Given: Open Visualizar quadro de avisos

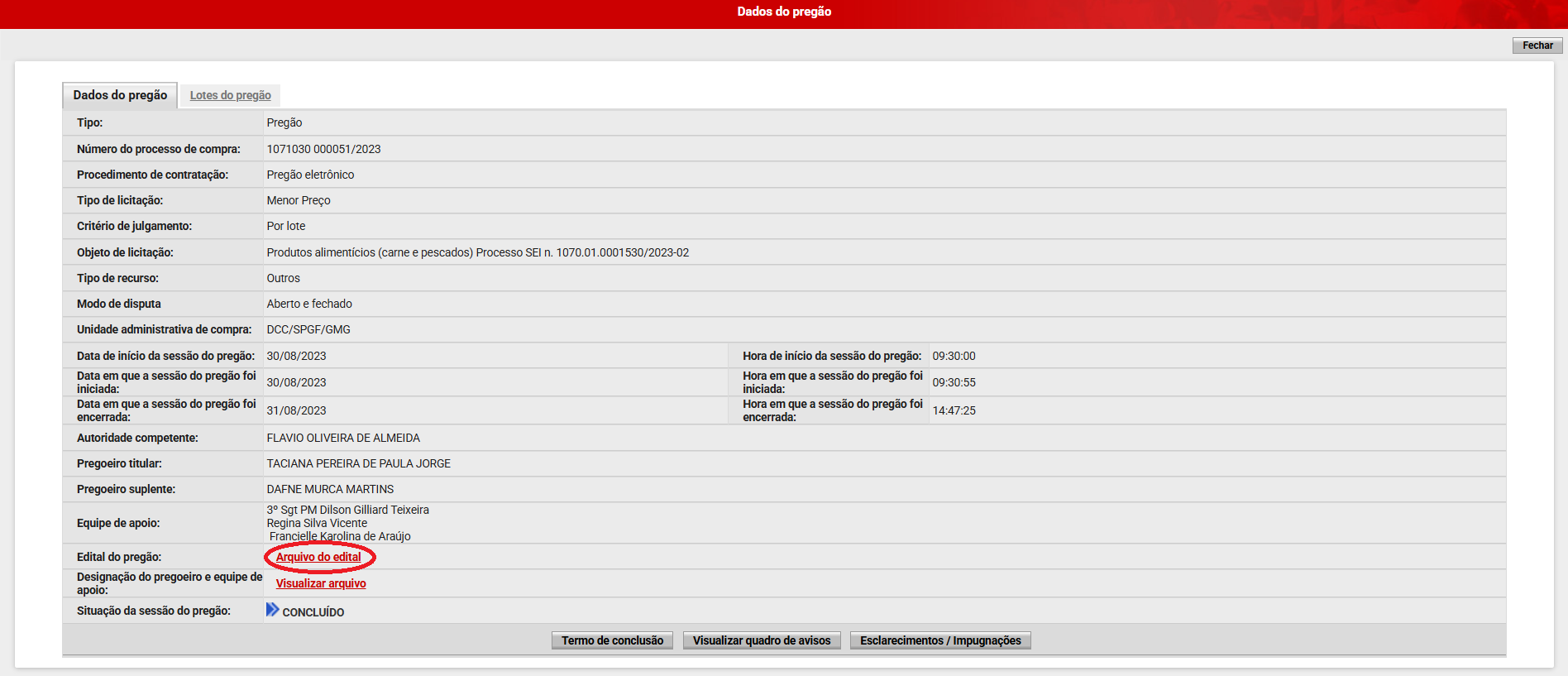Looking at the screenshot, I should (x=761, y=640).
